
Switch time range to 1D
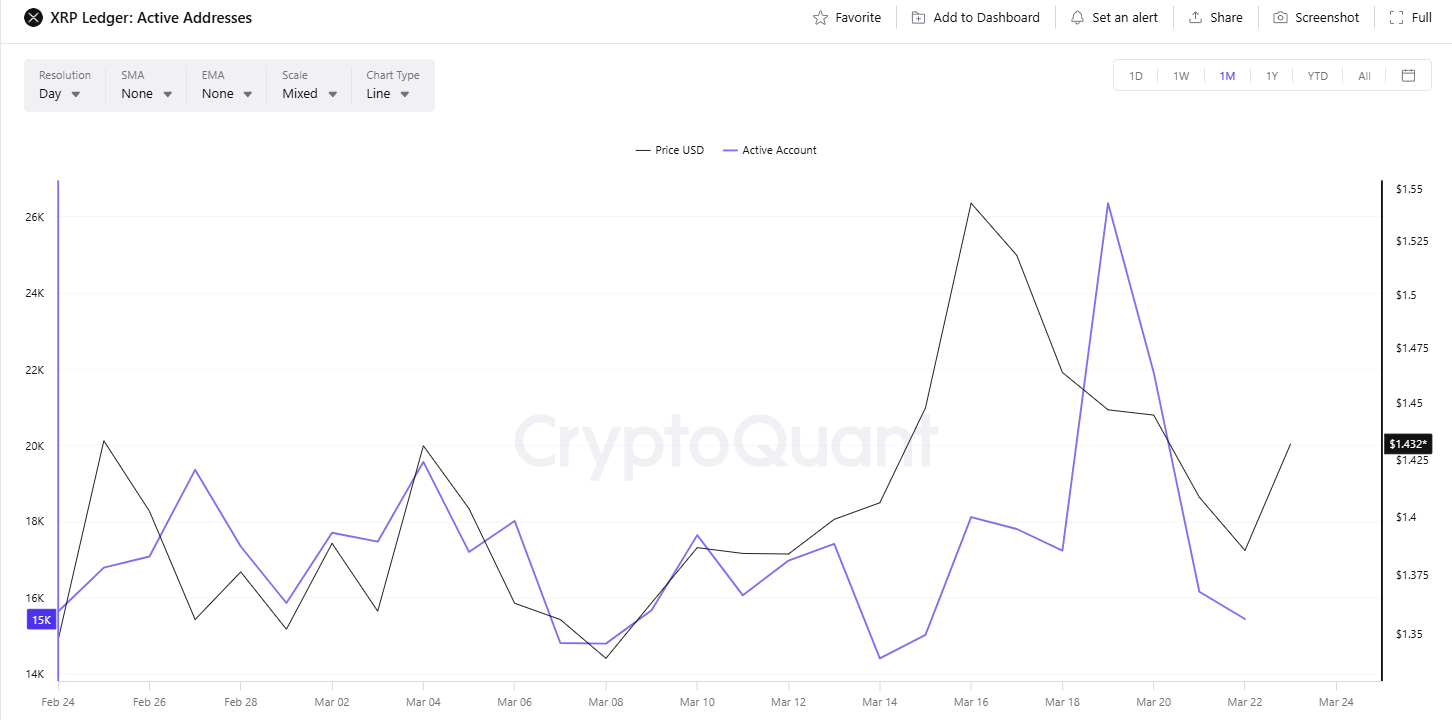[1136, 76]
